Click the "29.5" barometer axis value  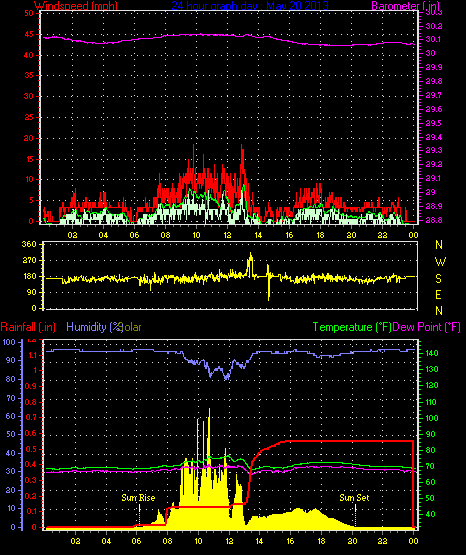(434, 123)
